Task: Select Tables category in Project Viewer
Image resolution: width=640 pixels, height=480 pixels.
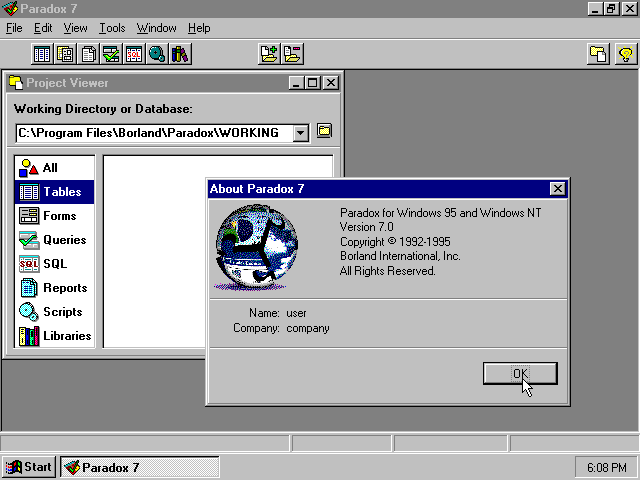Action: tap(54, 192)
